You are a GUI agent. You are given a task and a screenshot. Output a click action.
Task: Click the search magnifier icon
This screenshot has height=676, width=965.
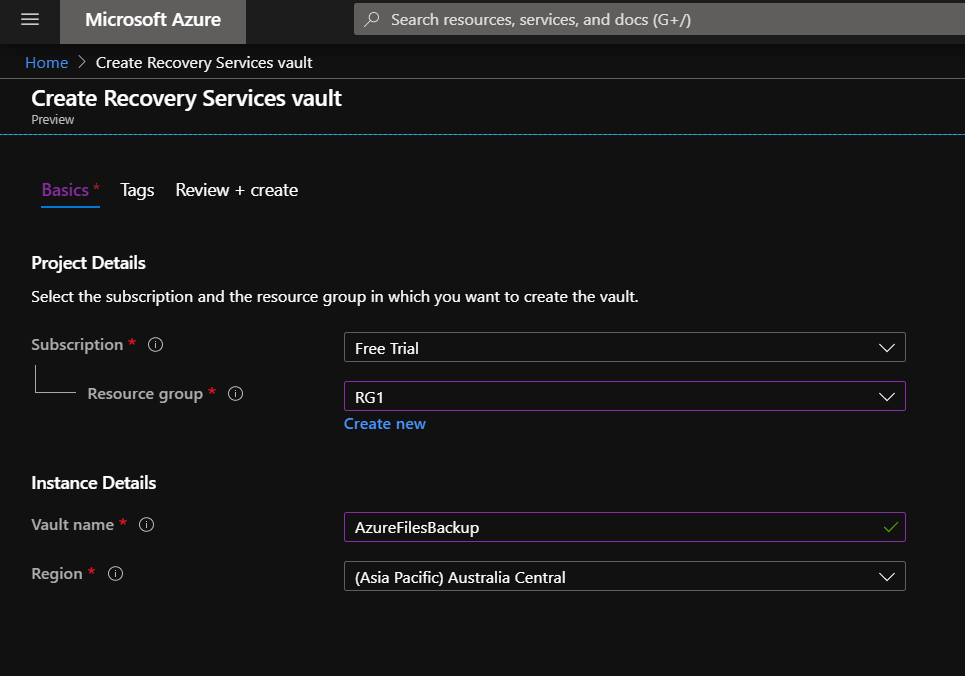point(372,20)
